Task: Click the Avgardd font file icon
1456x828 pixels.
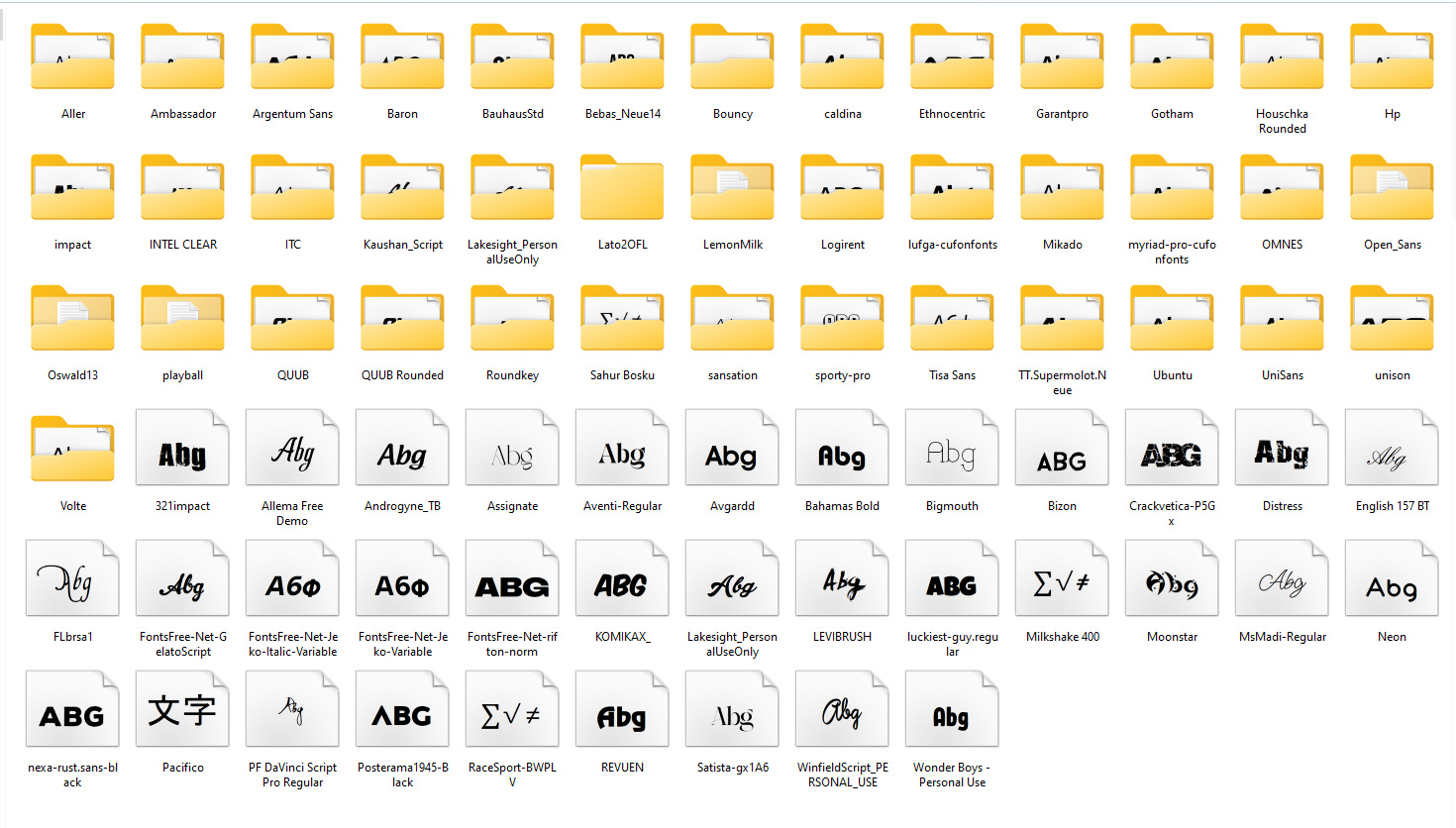Action: (732, 448)
